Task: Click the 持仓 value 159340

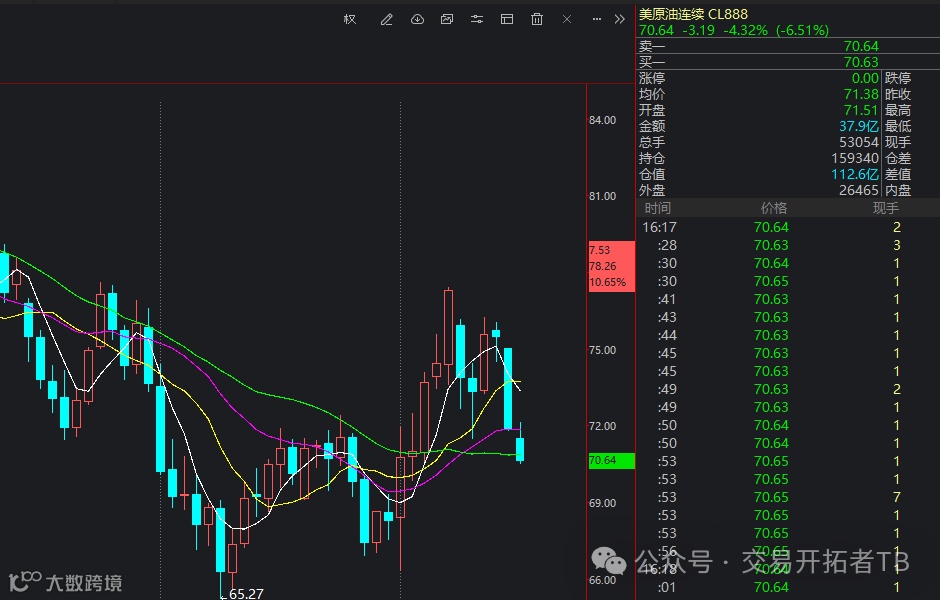Action: (x=855, y=158)
